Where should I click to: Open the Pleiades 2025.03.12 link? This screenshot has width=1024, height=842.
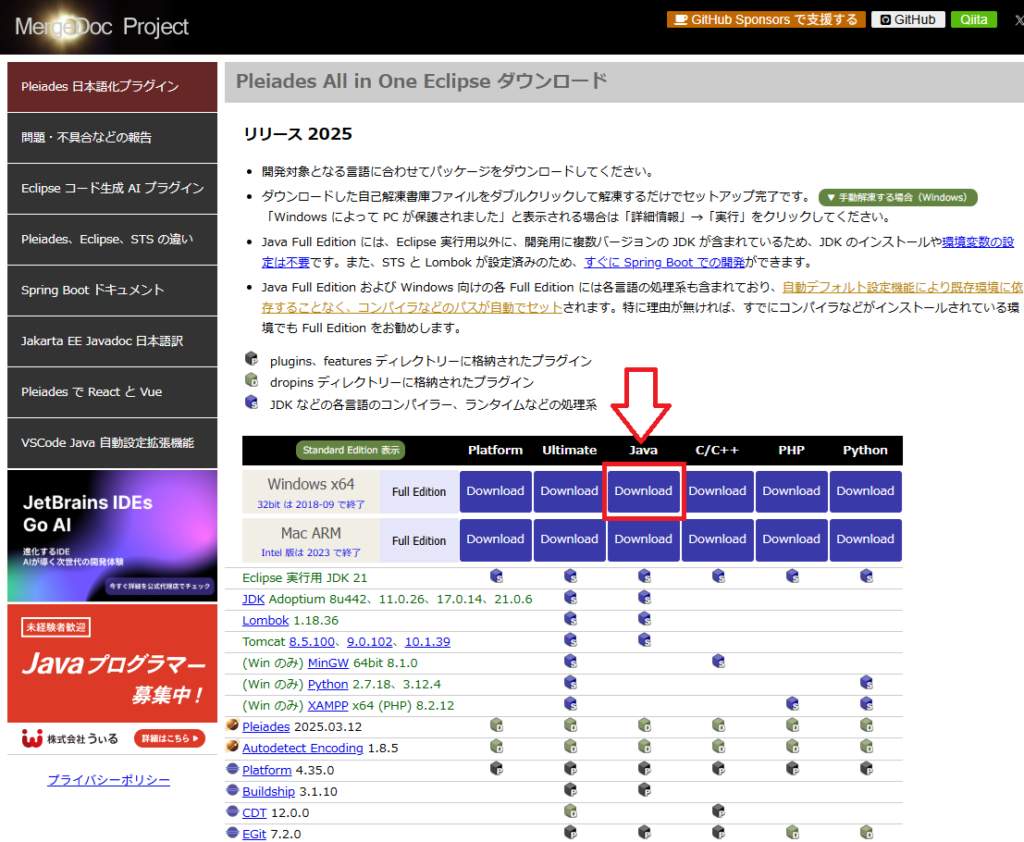point(266,727)
